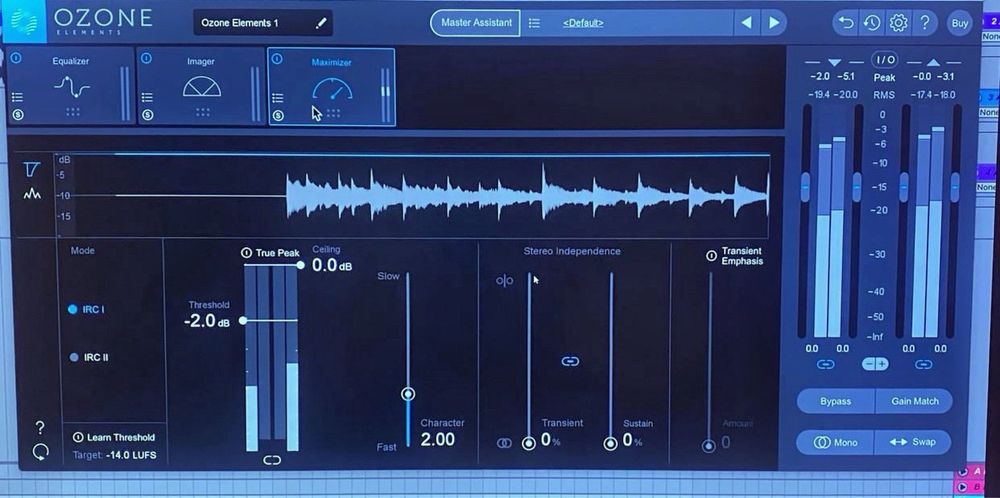This screenshot has height=498, width=1000.
Task: Toggle Stereo Independence link icon
Action: [570, 362]
